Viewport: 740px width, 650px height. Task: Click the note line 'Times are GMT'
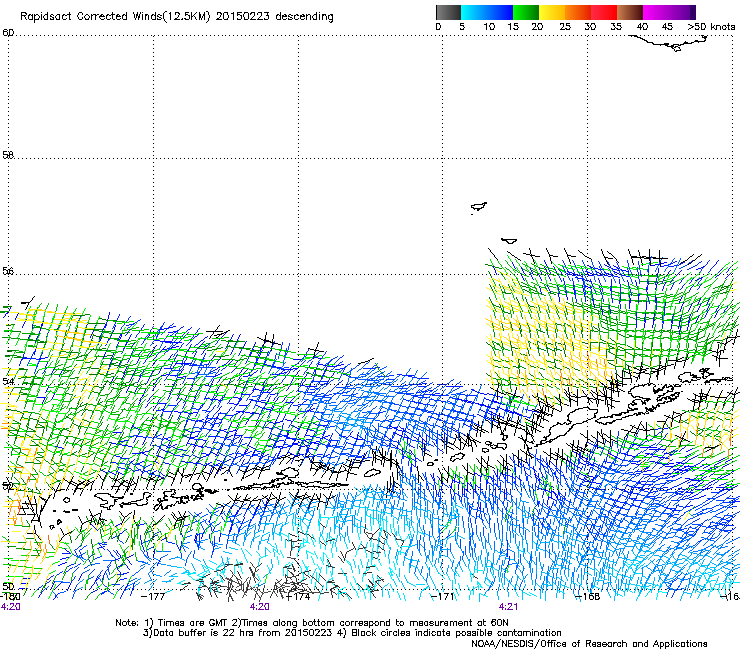[x=193, y=623]
